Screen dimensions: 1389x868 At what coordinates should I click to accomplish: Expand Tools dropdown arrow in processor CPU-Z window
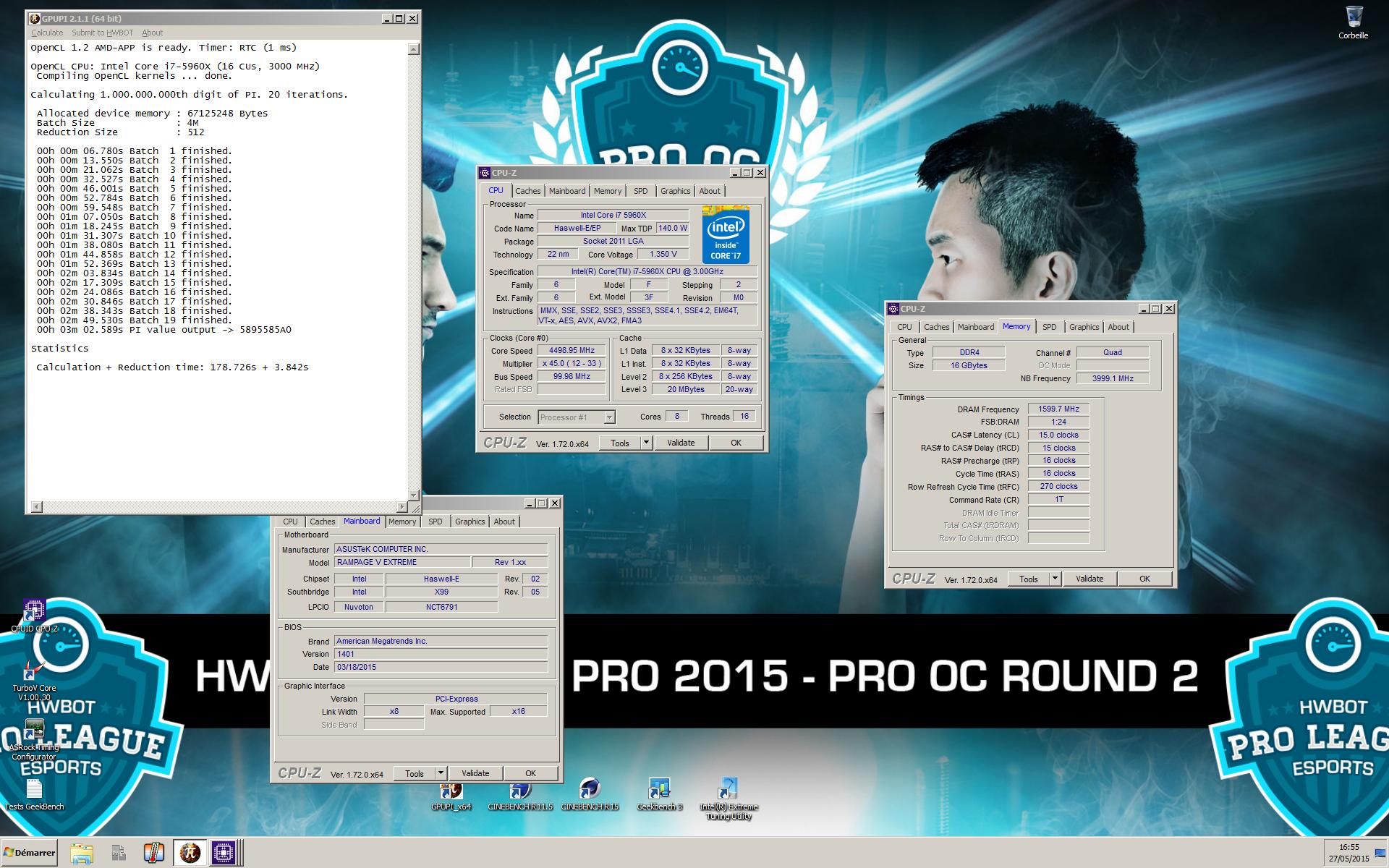646,443
